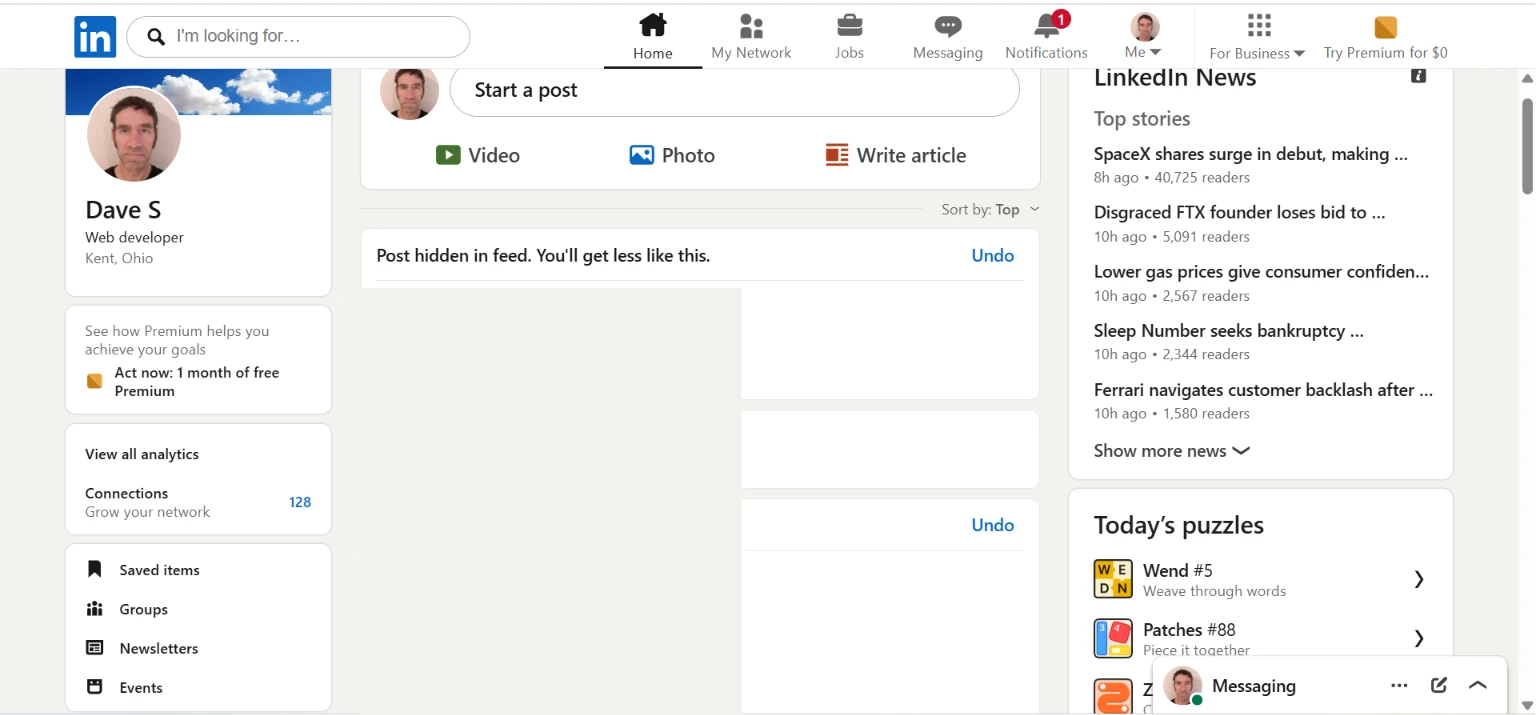The image size is (1536, 715).
Task: Open the Wend #5 puzzle title
Action: 1178,570
